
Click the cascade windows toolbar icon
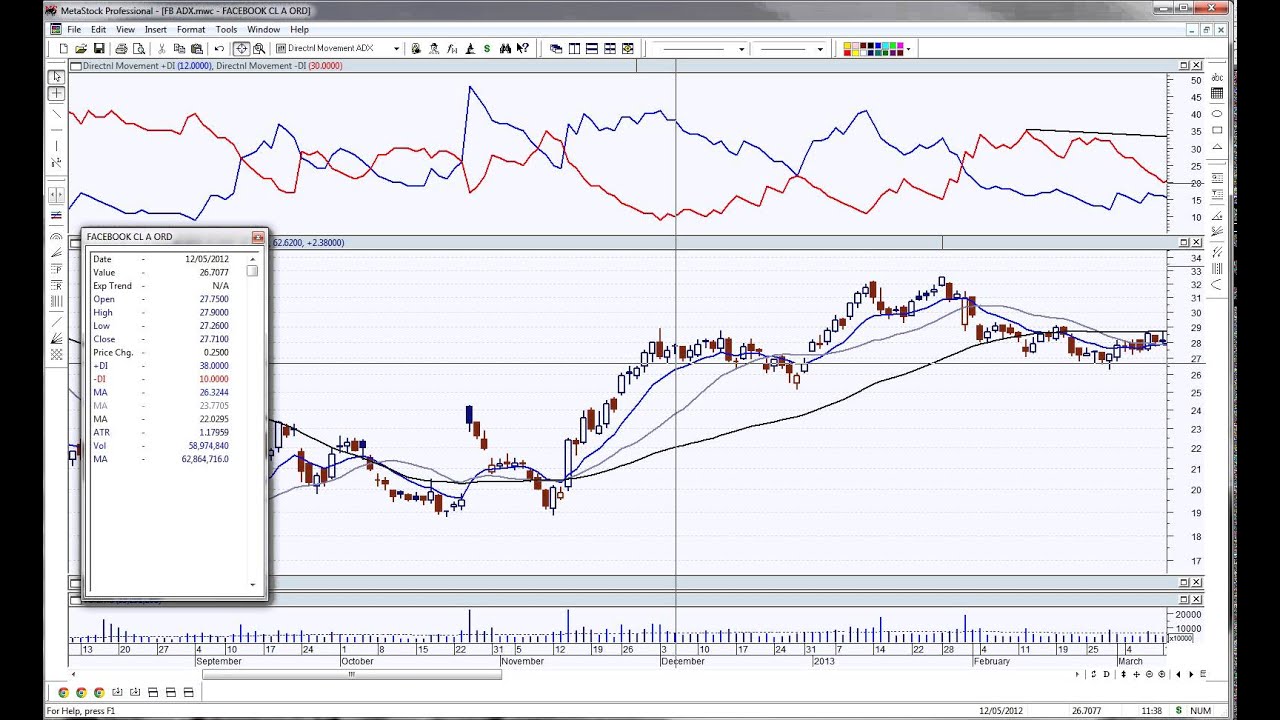(x=556, y=48)
